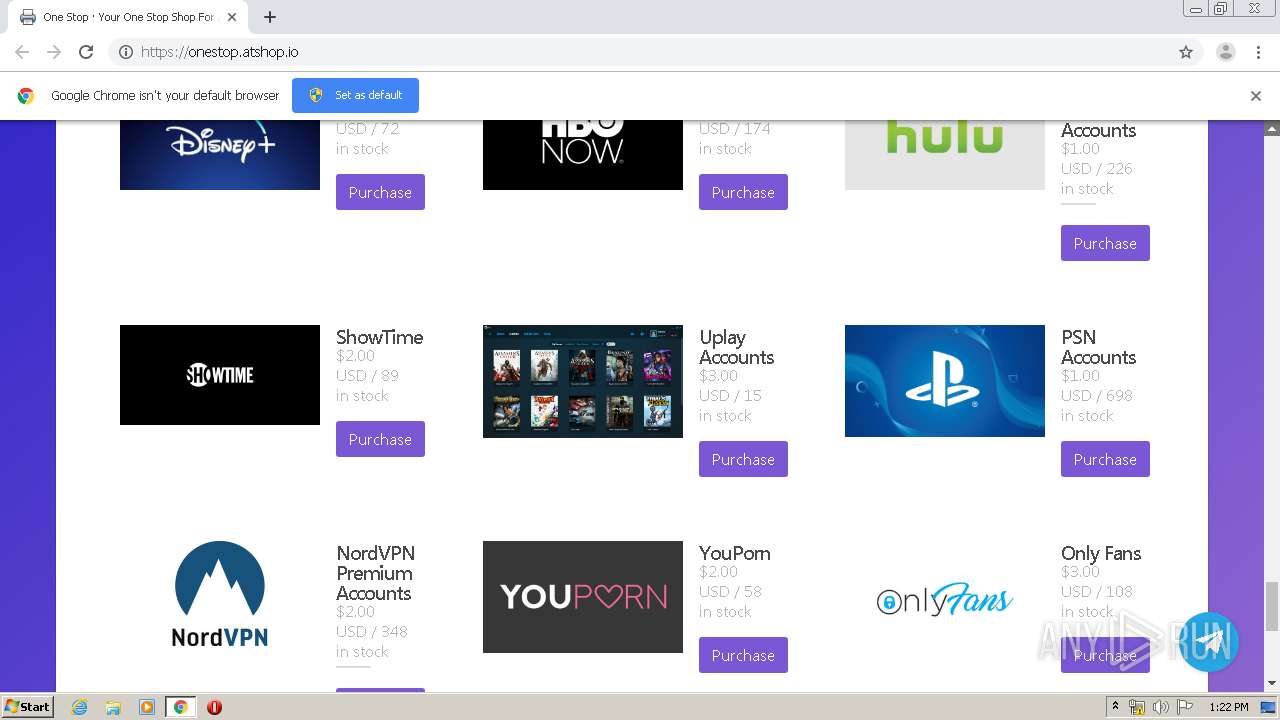Switch to Chrome taskbar icon

[180, 707]
